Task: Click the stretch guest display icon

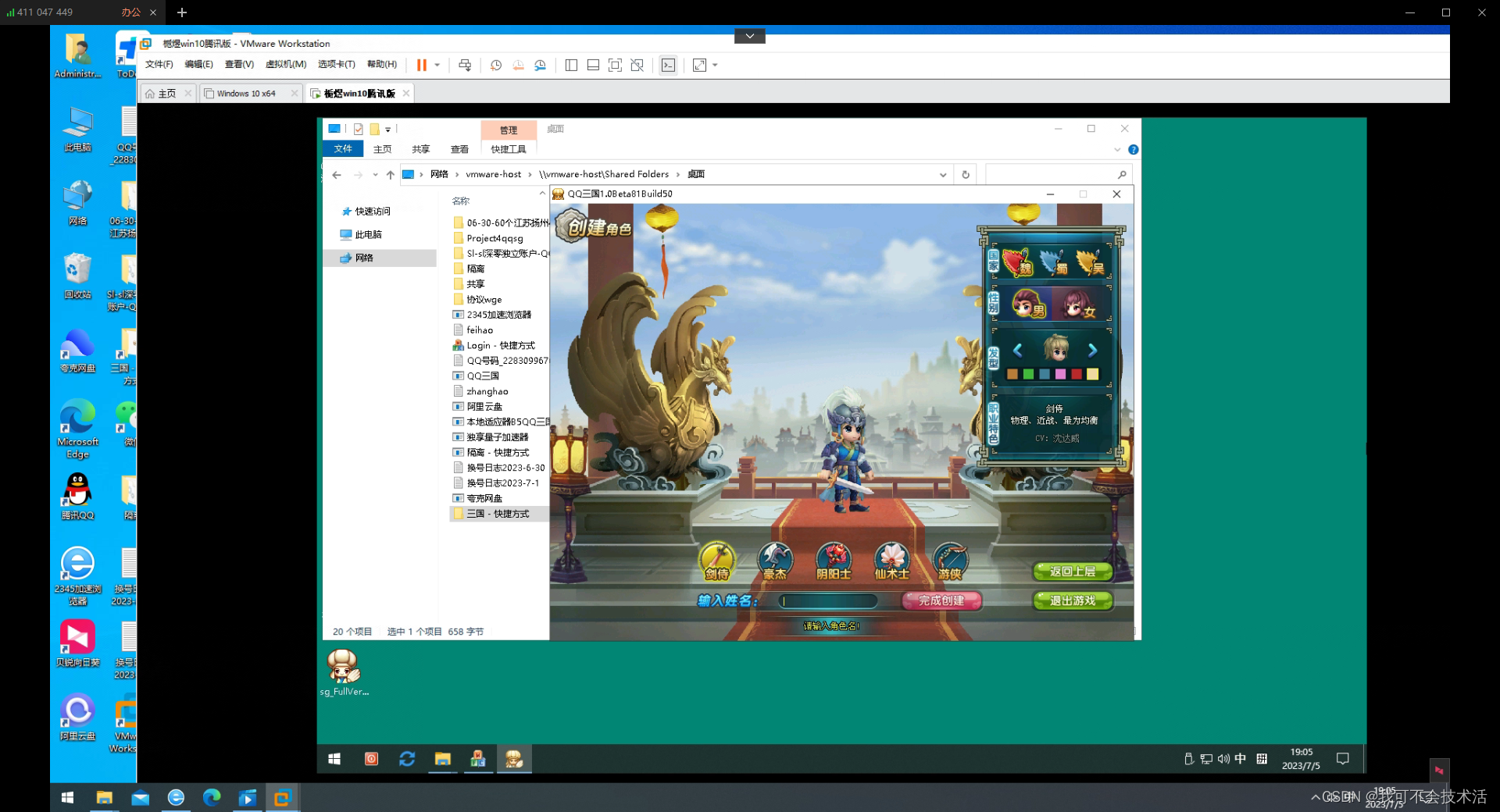Action: tap(699, 66)
